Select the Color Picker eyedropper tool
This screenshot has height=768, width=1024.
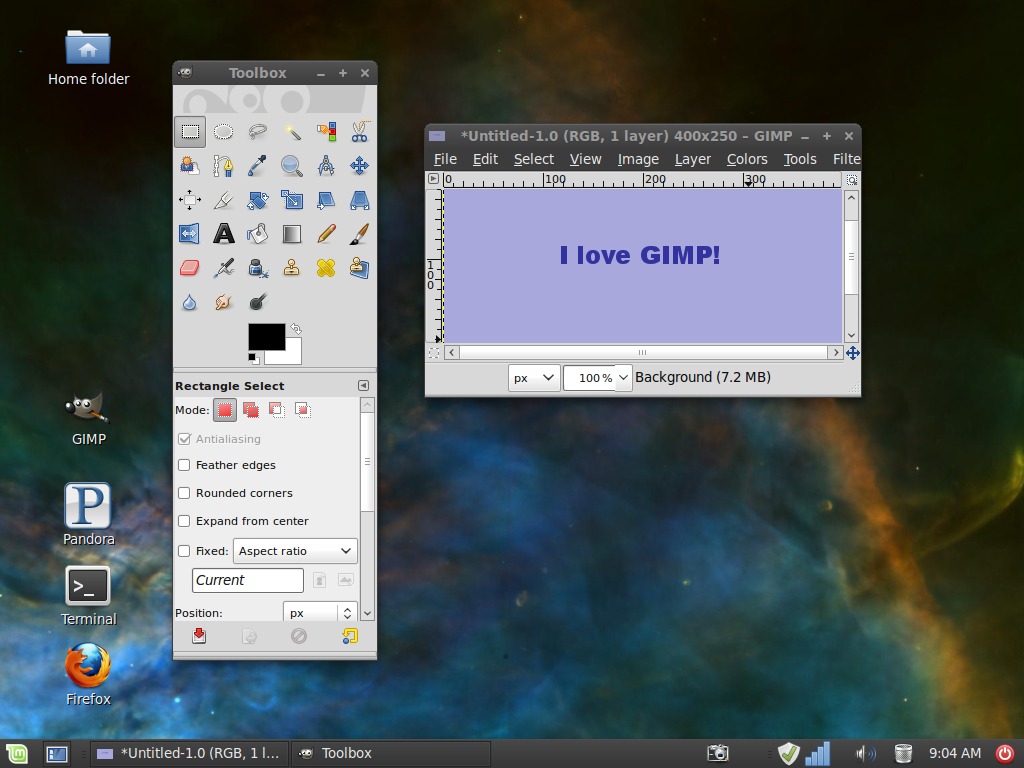click(x=258, y=166)
